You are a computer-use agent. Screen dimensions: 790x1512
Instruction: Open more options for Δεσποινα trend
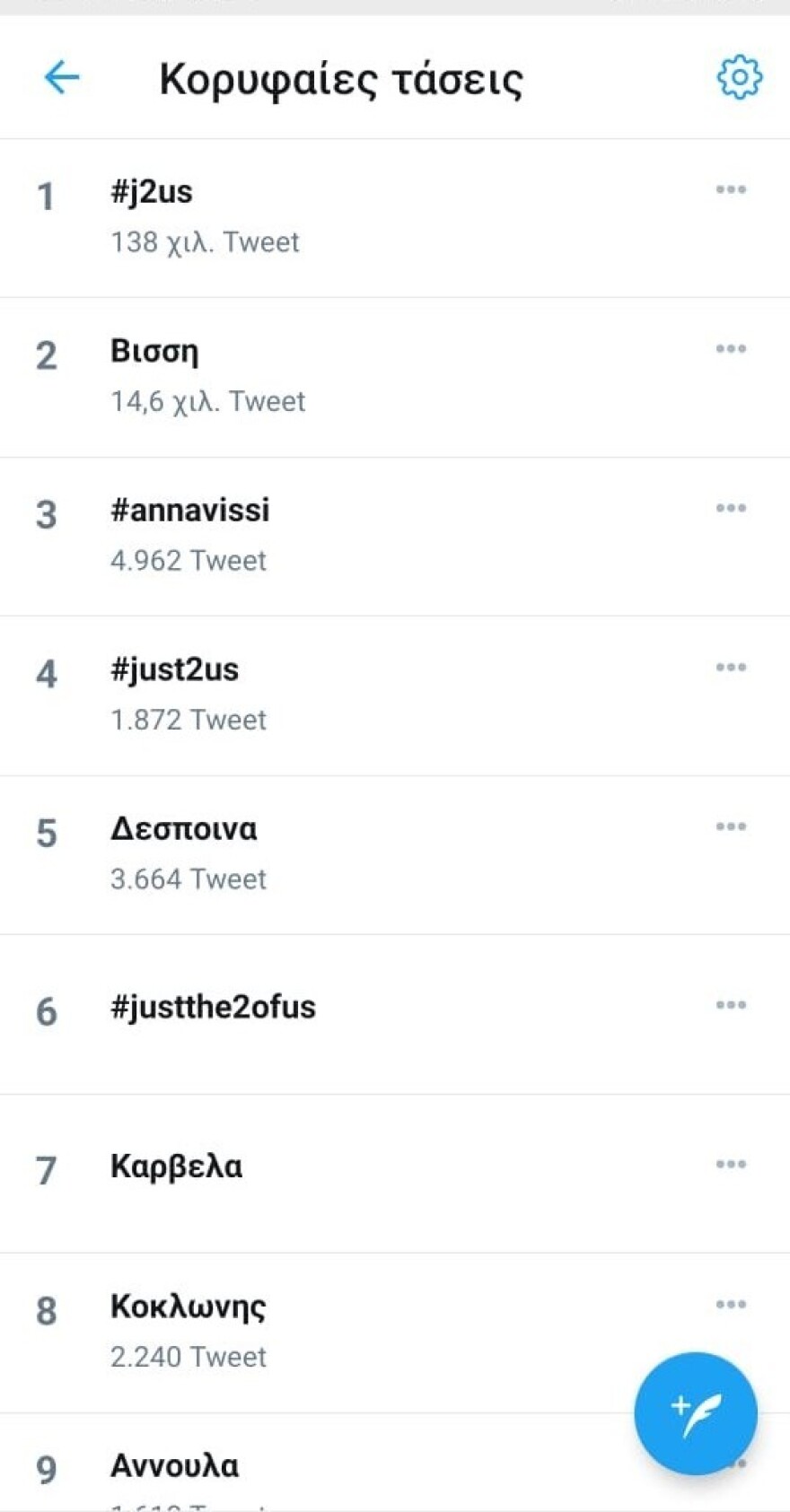click(x=731, y=826)
